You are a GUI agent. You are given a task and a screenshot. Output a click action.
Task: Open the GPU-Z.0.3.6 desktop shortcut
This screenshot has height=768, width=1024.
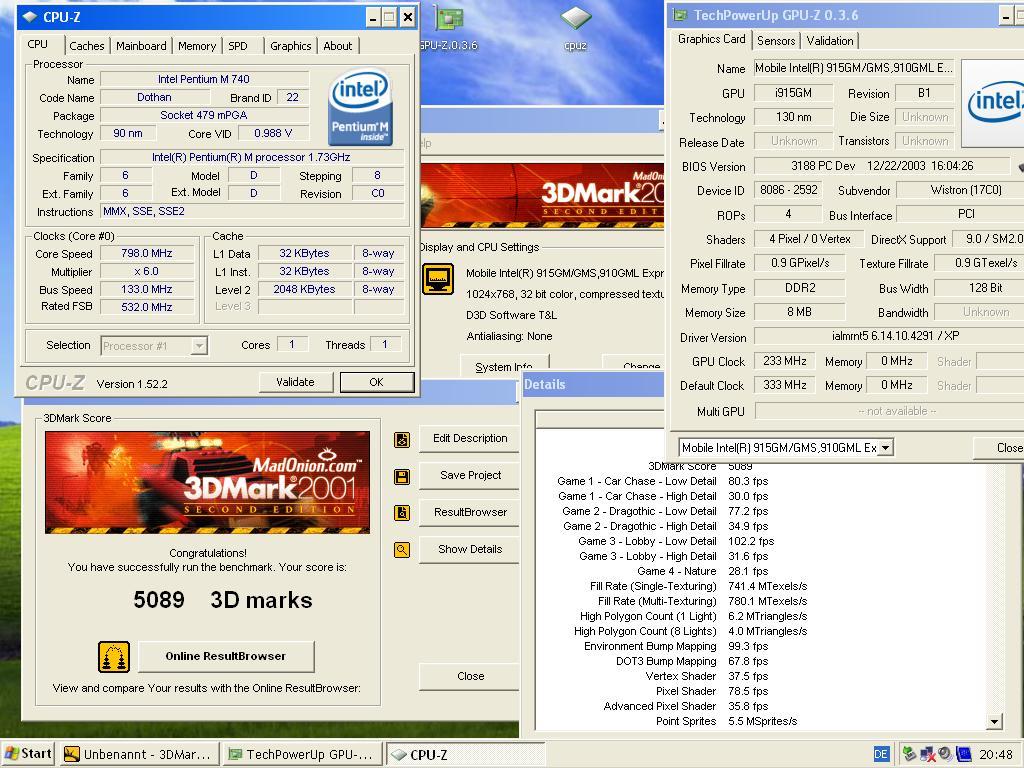click(449, 29)
